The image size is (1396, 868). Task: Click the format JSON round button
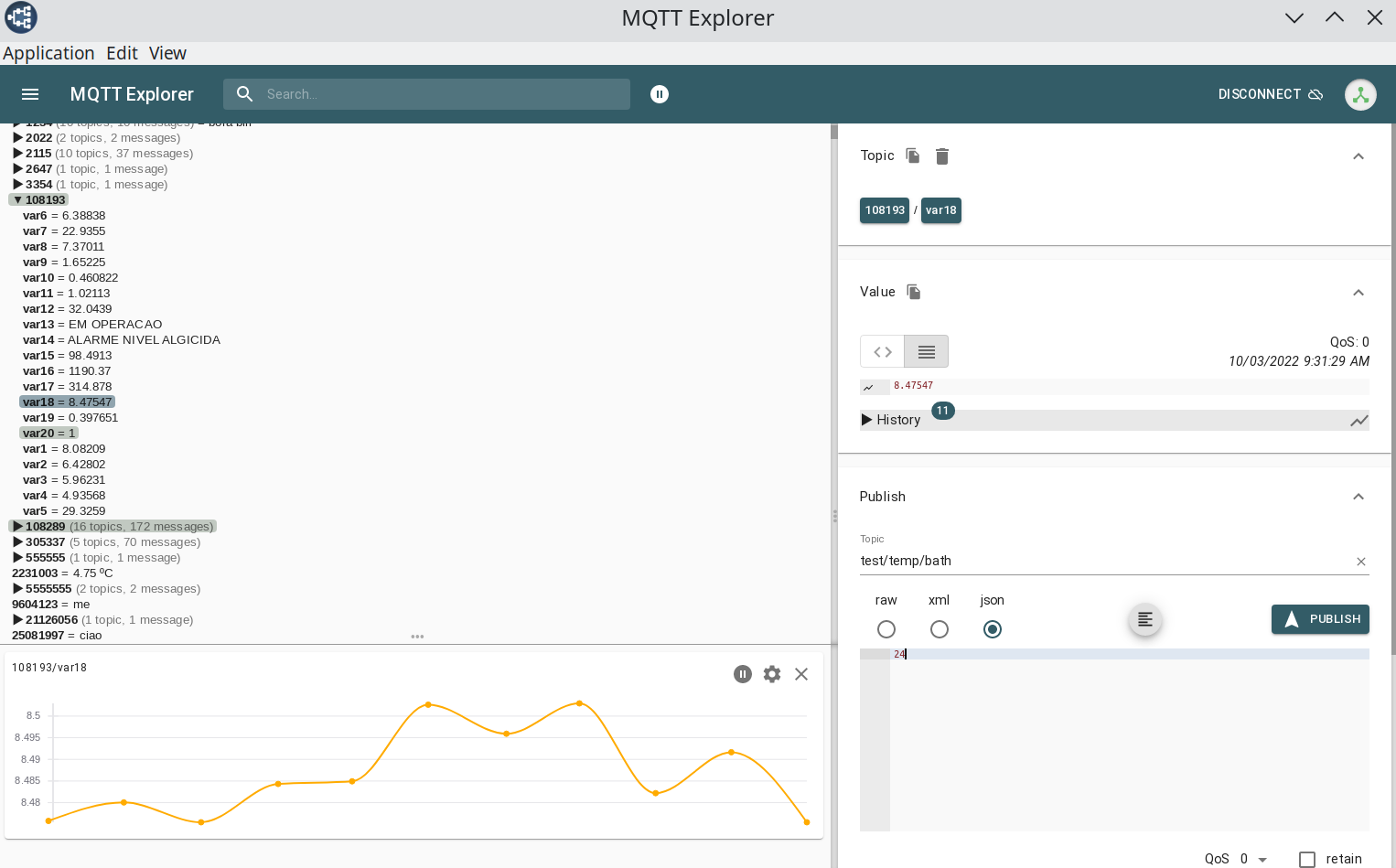point(1145,620)
